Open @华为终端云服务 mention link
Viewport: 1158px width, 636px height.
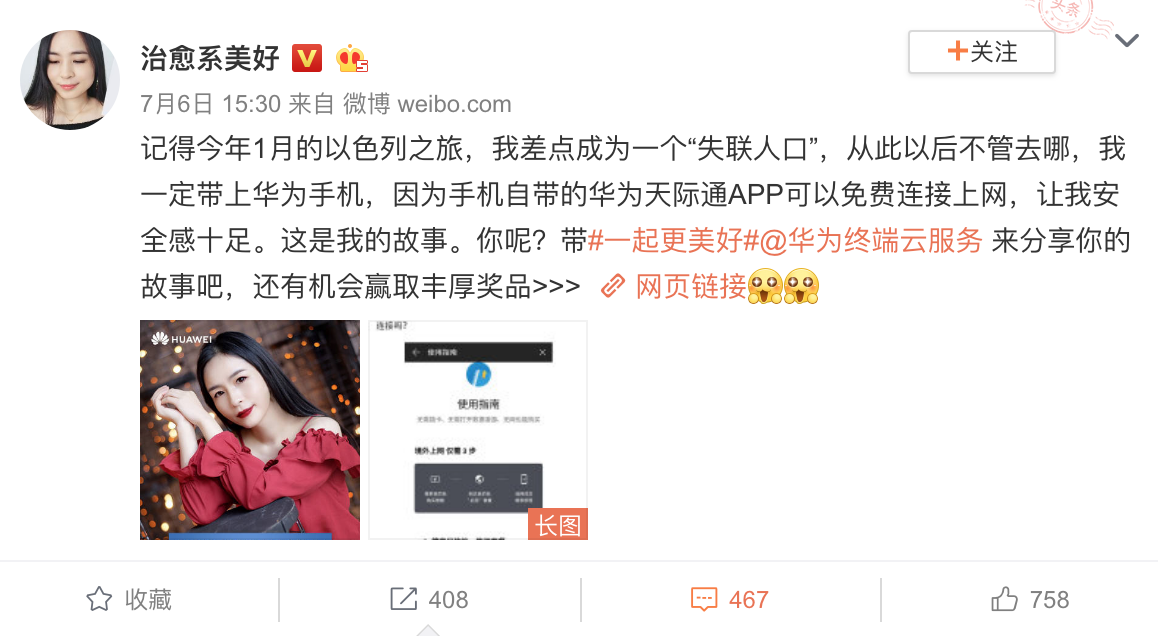871,241
